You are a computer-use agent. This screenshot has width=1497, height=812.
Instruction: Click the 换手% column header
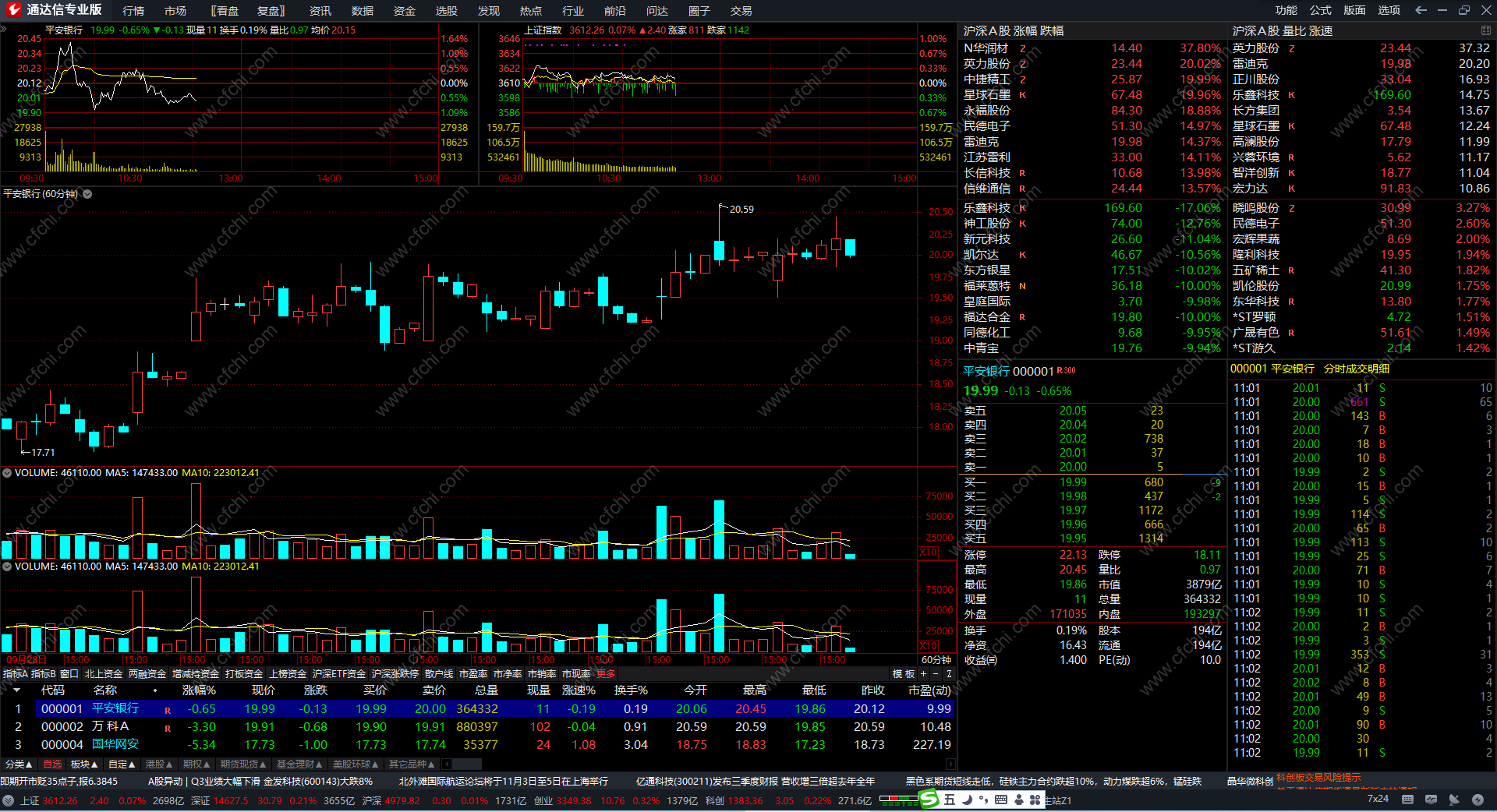click(631, 690)
